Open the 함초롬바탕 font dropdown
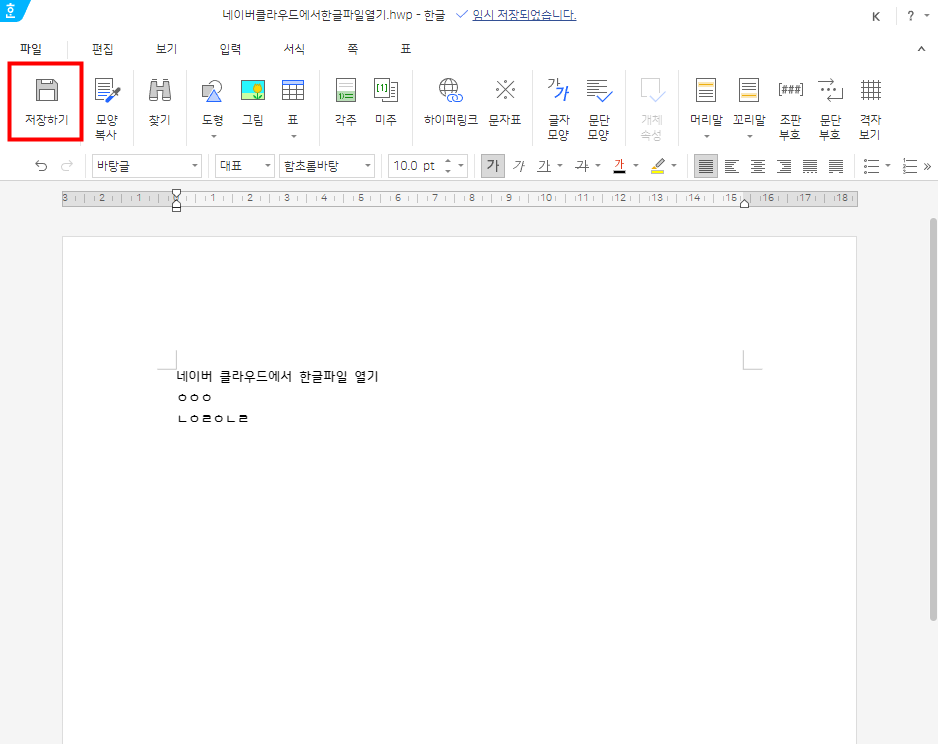938x744 pixels. [327, 166]
